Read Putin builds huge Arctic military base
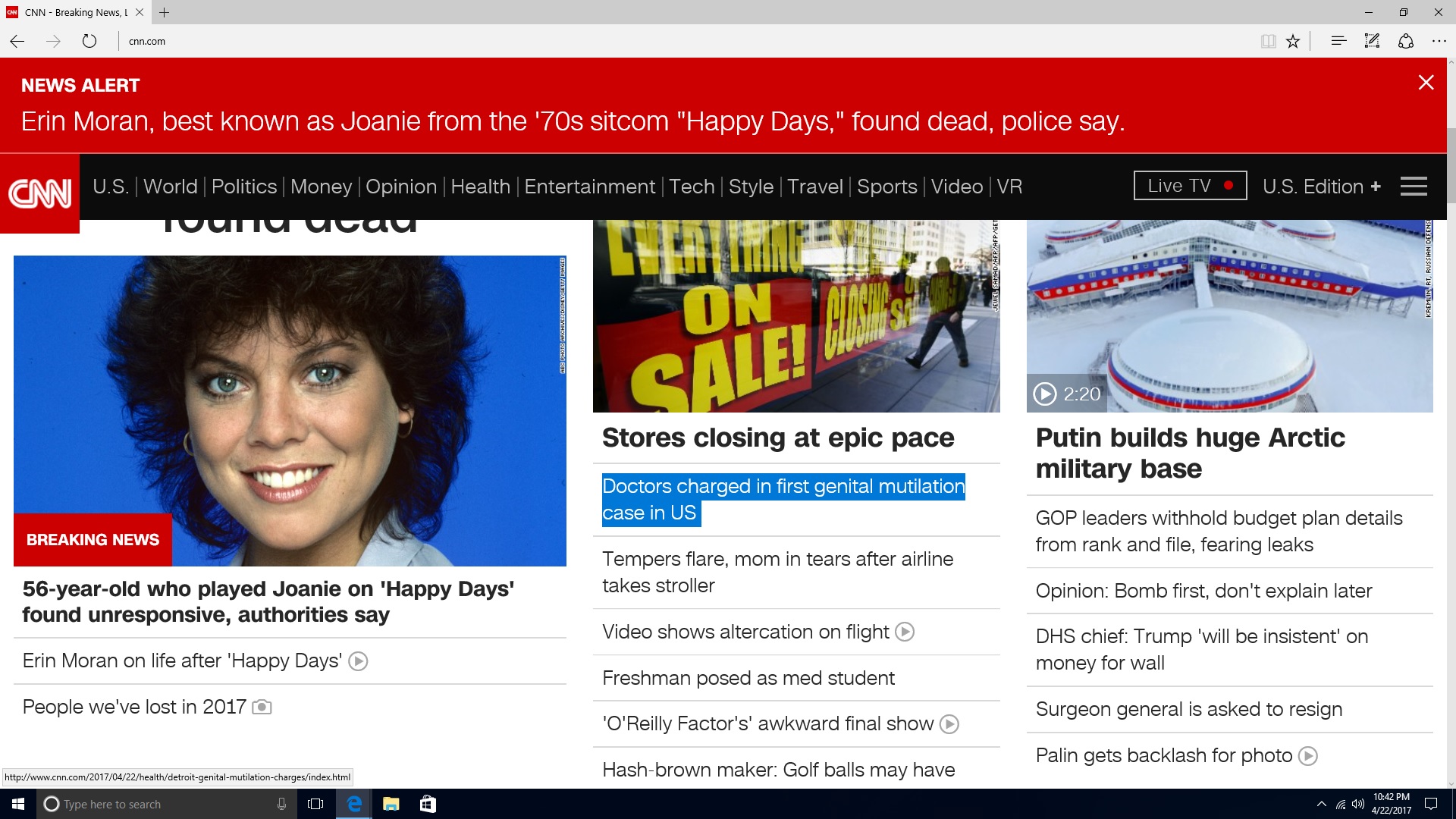 [x=1191, y=453]
